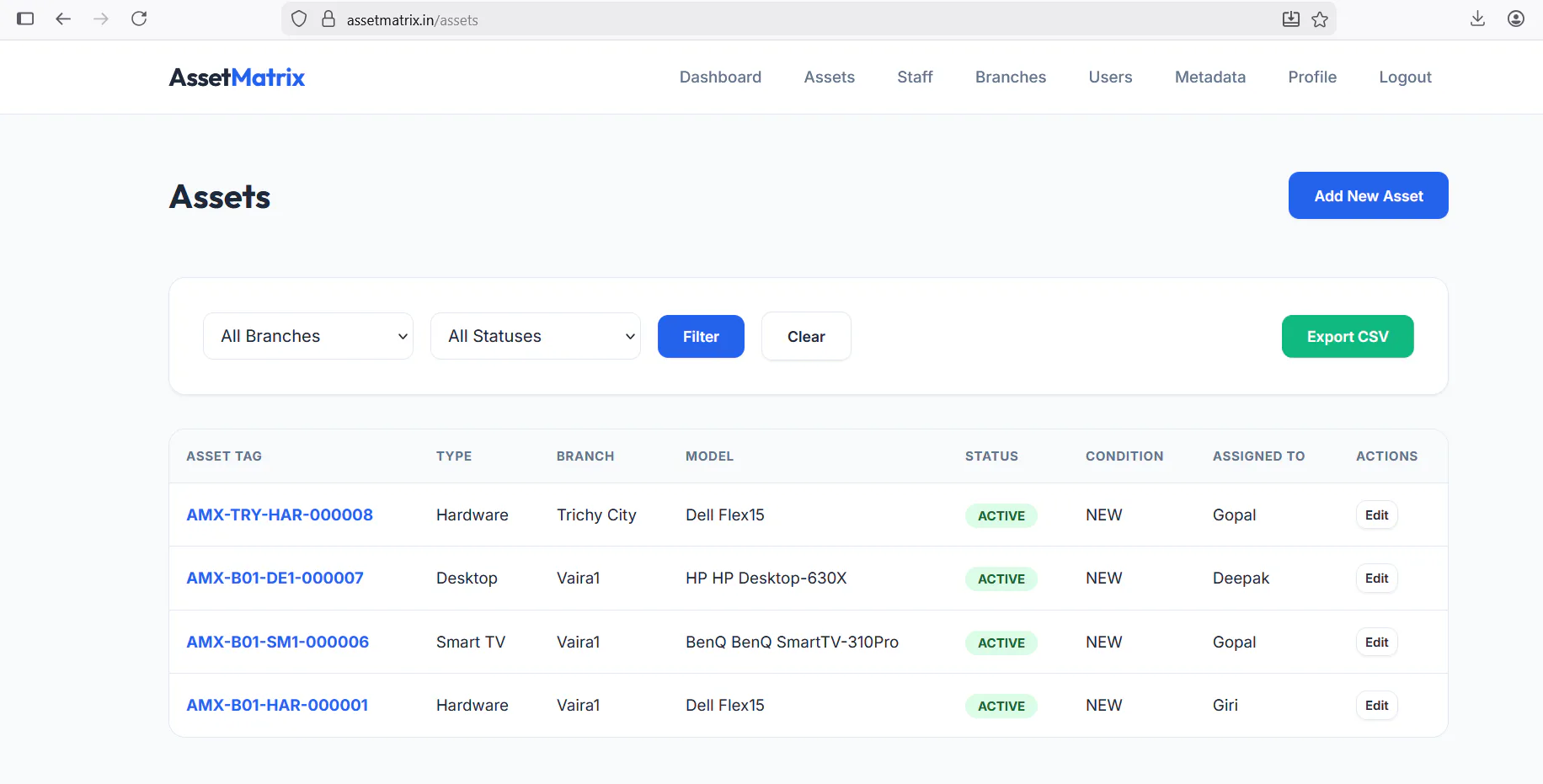Expand the All Statuses dropdown
Viewport: 1543px width, 784px height.
(x=536, y=336)
